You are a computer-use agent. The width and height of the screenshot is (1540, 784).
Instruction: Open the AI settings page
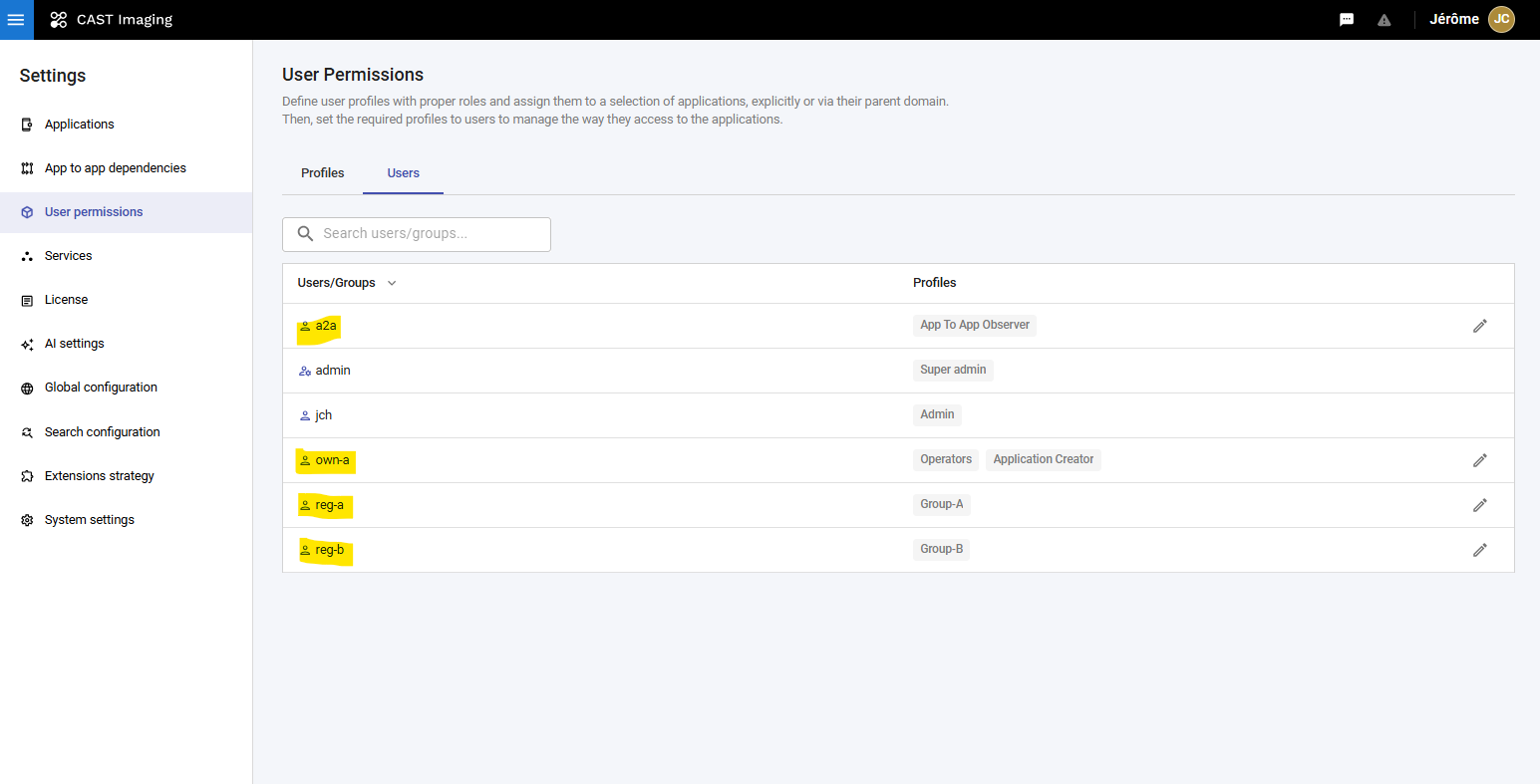[x=74, y=344]
